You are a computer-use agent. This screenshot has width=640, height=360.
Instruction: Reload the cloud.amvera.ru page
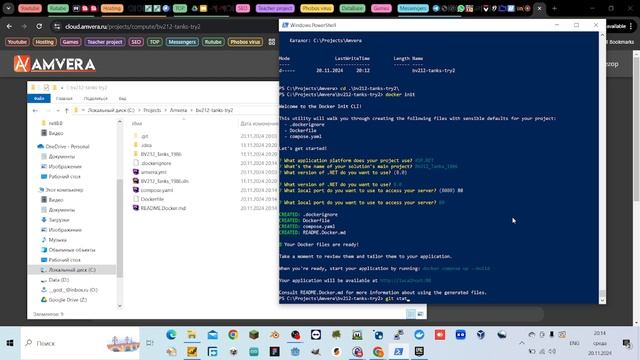pyautogui.click(x=39, y=27)
